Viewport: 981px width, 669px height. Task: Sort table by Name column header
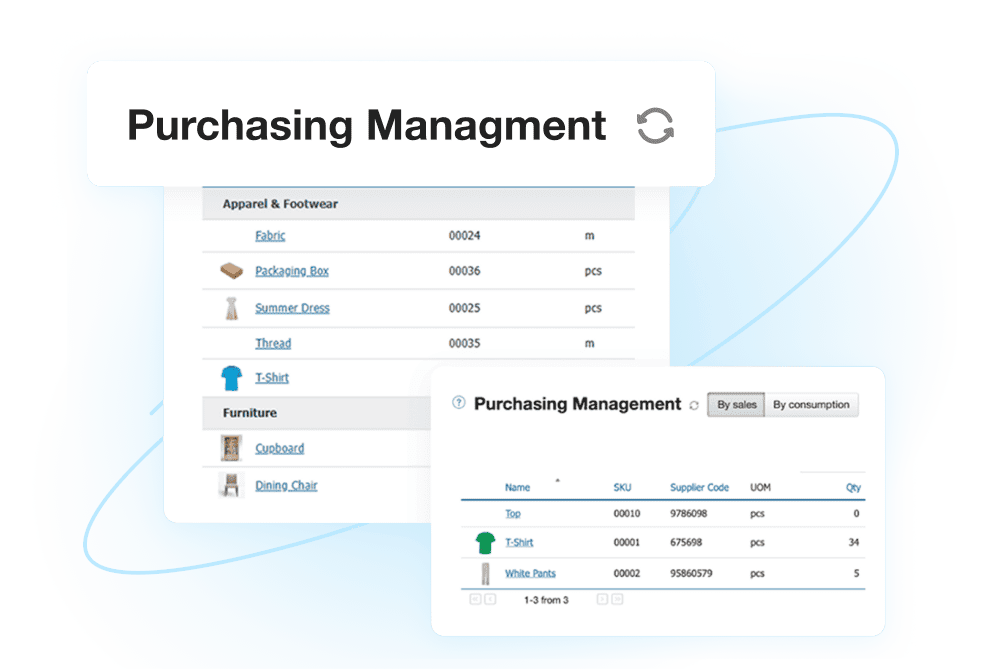[x=517, y=488]
